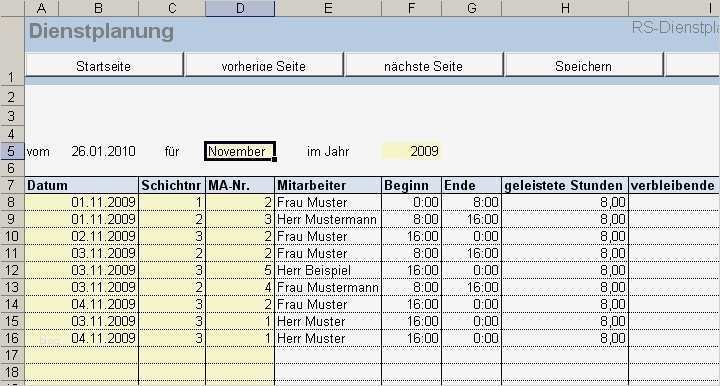Click the Ende heading cell
Viewport: 720px width, 386px height.
point(471,185)
